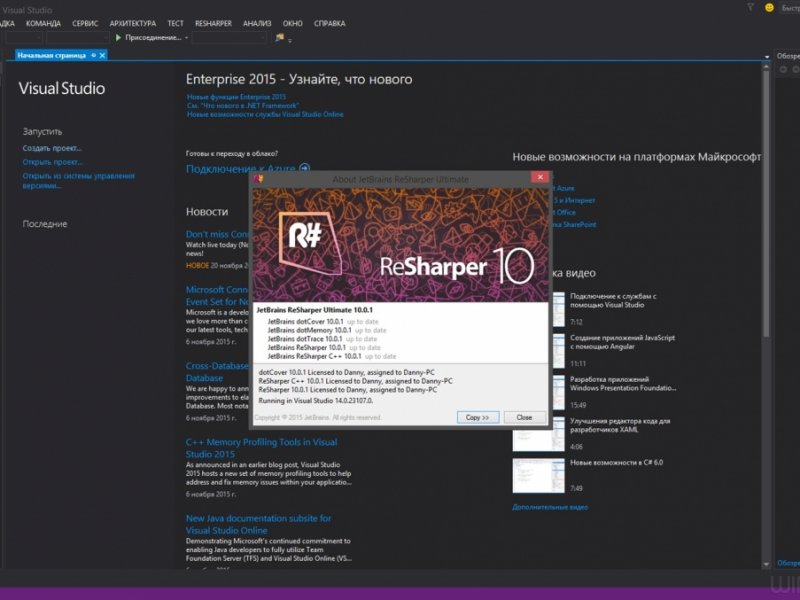Viewport: 800px width, 600px height.
Task: Click the Copy >> button in the About dialog
Action: coord(478,417)
